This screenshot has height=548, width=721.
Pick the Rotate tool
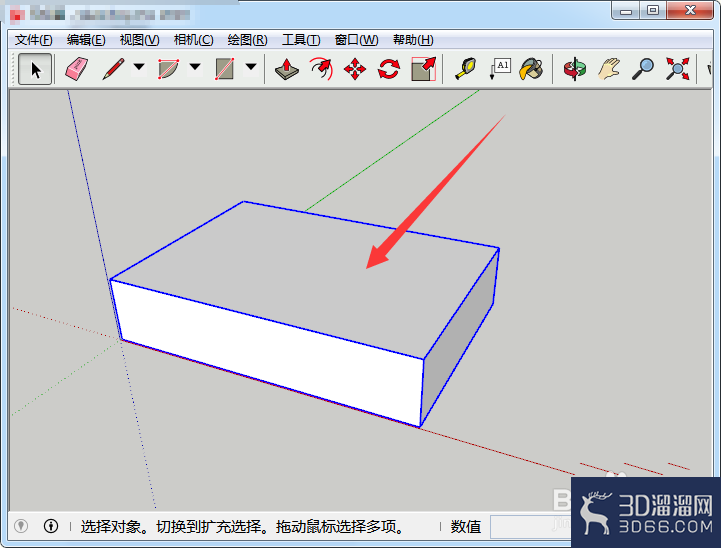[x=389, y=69]
